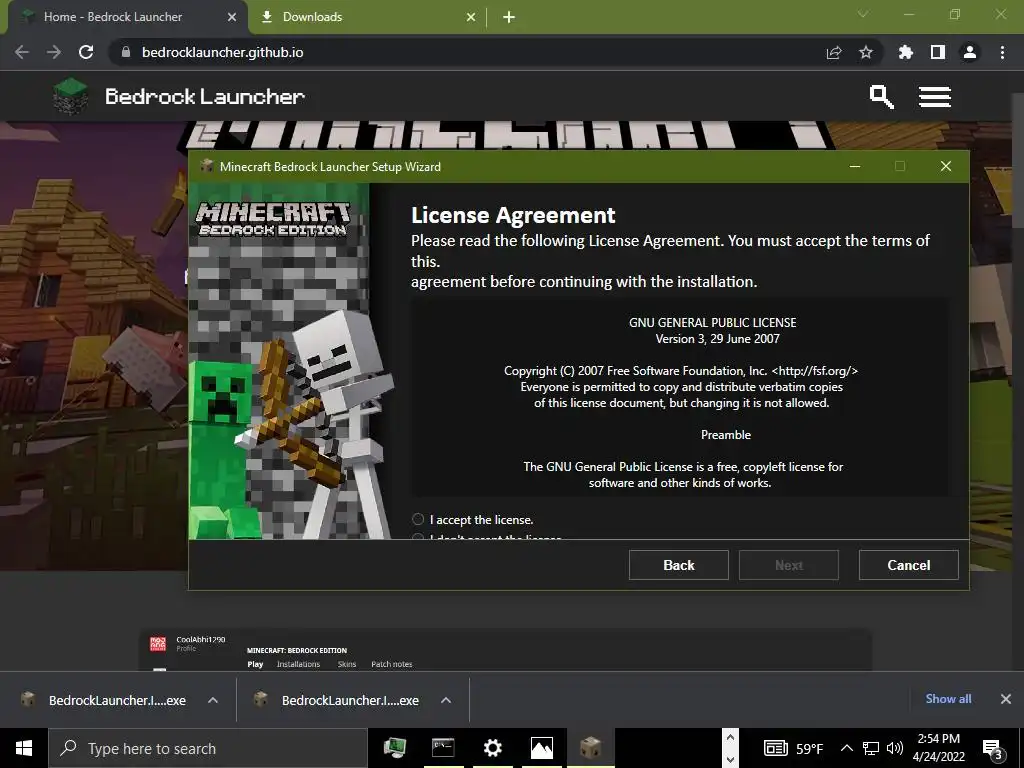Screen dimensions: 1024x768
Task: Click the Installations tab in launcher preview
Action: coord(298,664)
